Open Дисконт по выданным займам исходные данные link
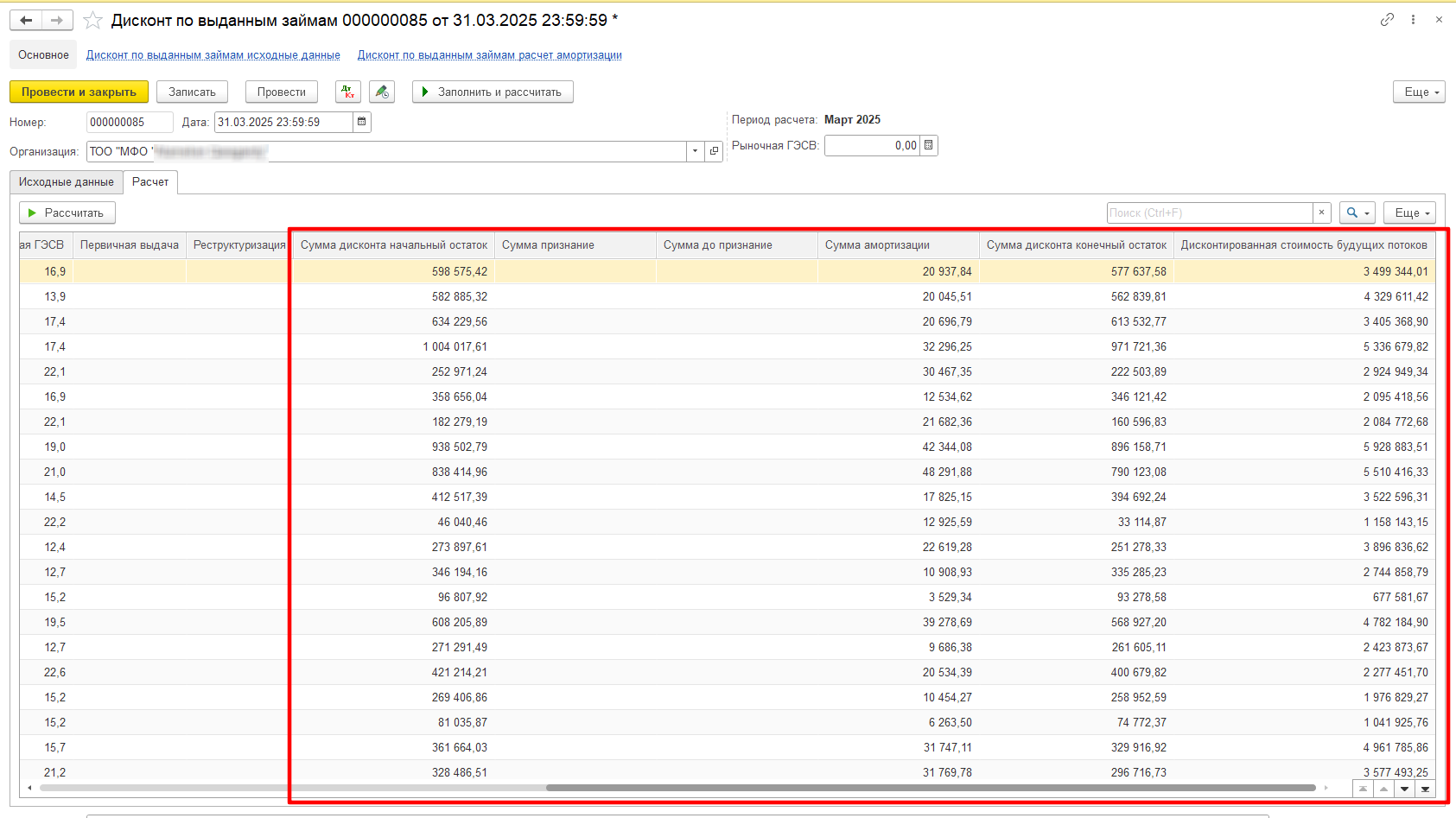Image resolution: width=1456 pixels, height=818 pixels. coord(213,54)
